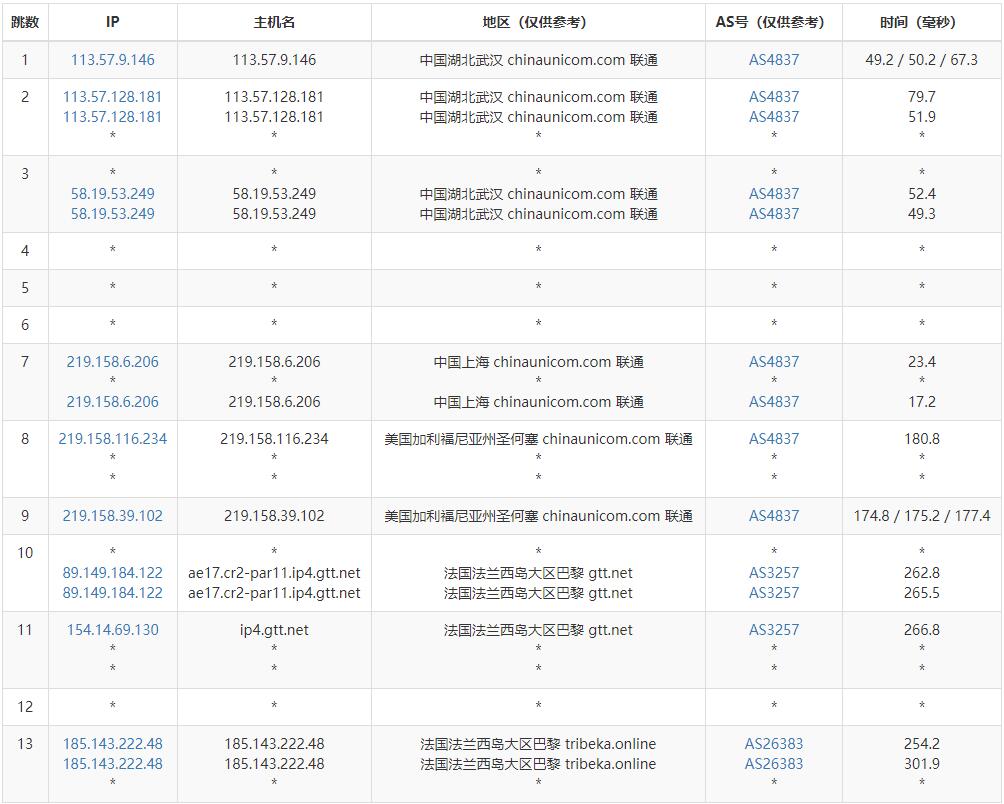
Task: Select the 51.9 time cell
Action: [x=921, y=117]
